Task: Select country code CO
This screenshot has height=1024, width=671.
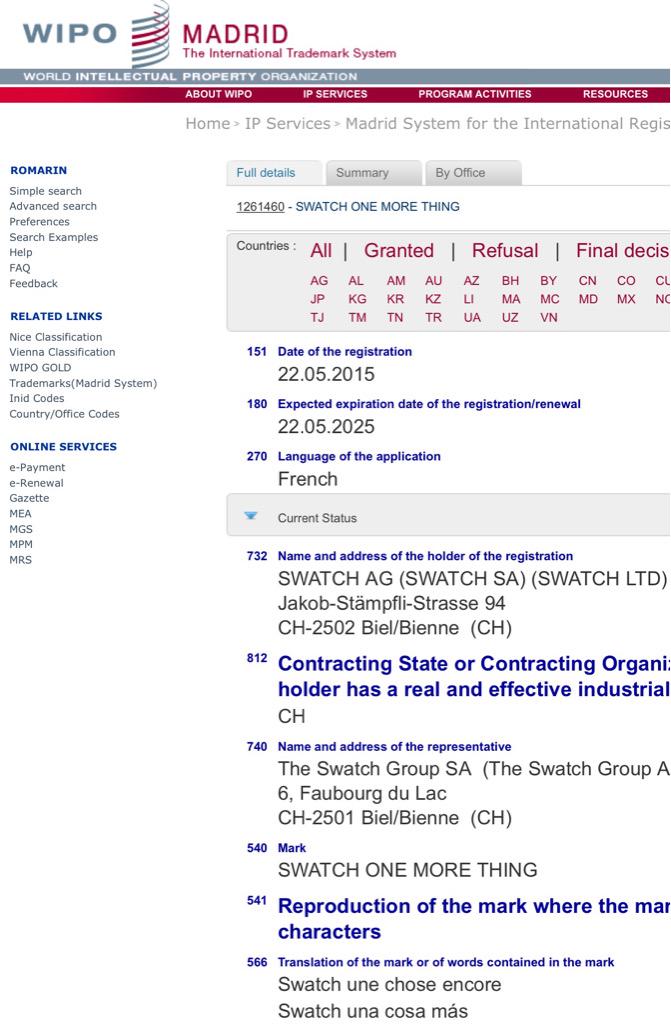Action: click(626, 281)
